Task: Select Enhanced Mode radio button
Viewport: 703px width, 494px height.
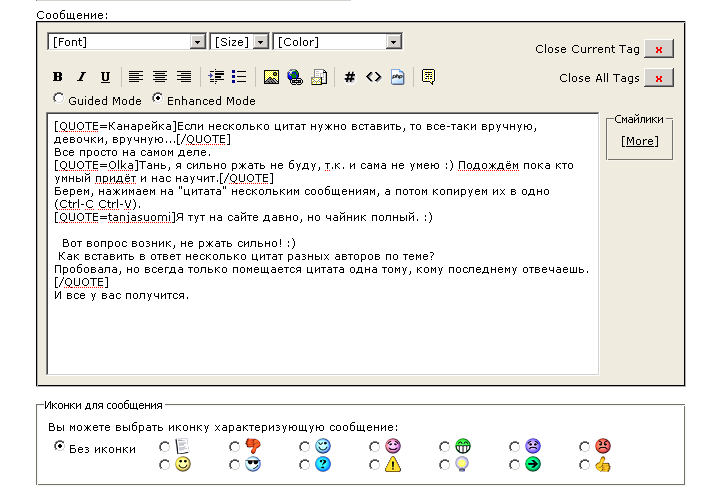Action: click(158, 99)
